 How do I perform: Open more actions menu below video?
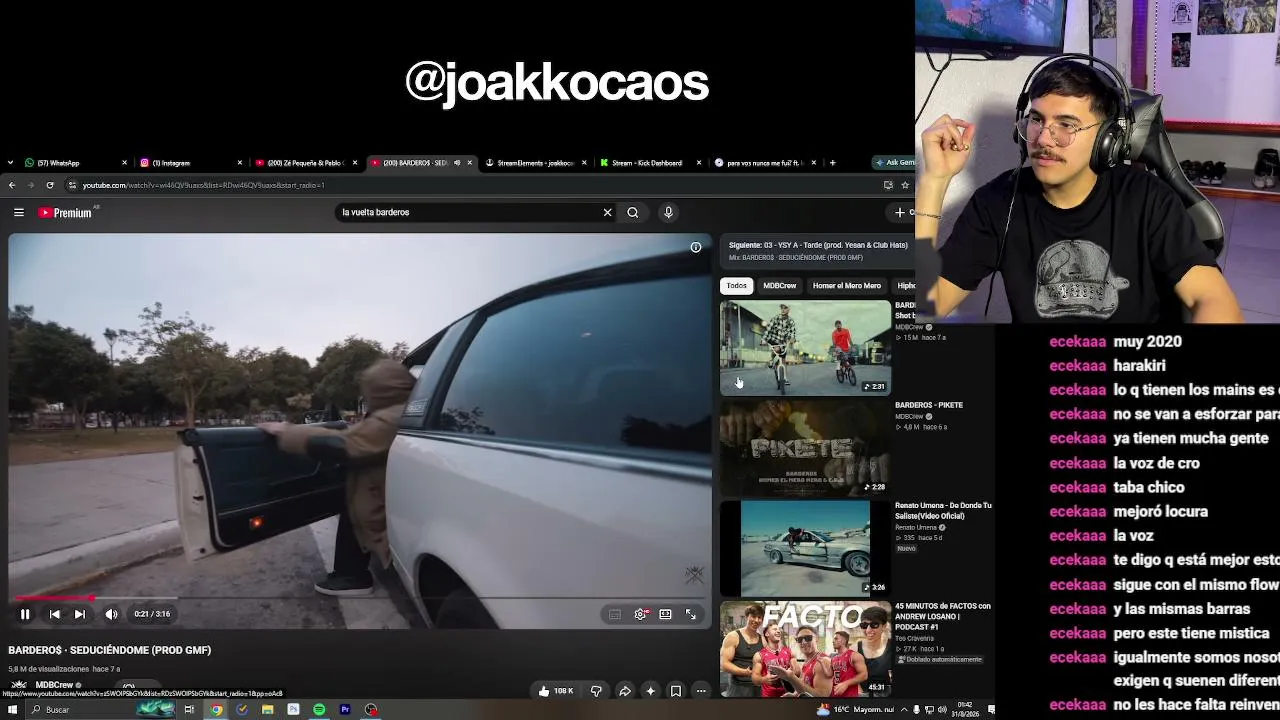(x=701, y=691)
